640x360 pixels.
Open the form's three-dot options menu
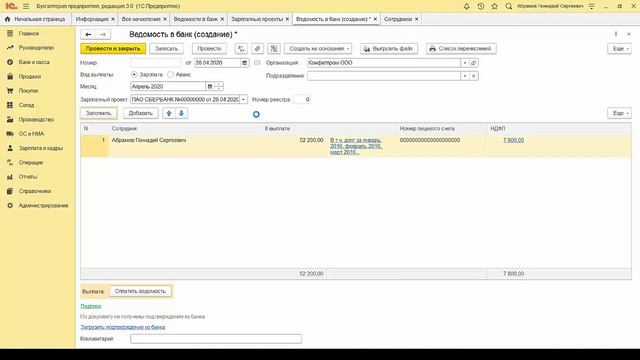616,34
